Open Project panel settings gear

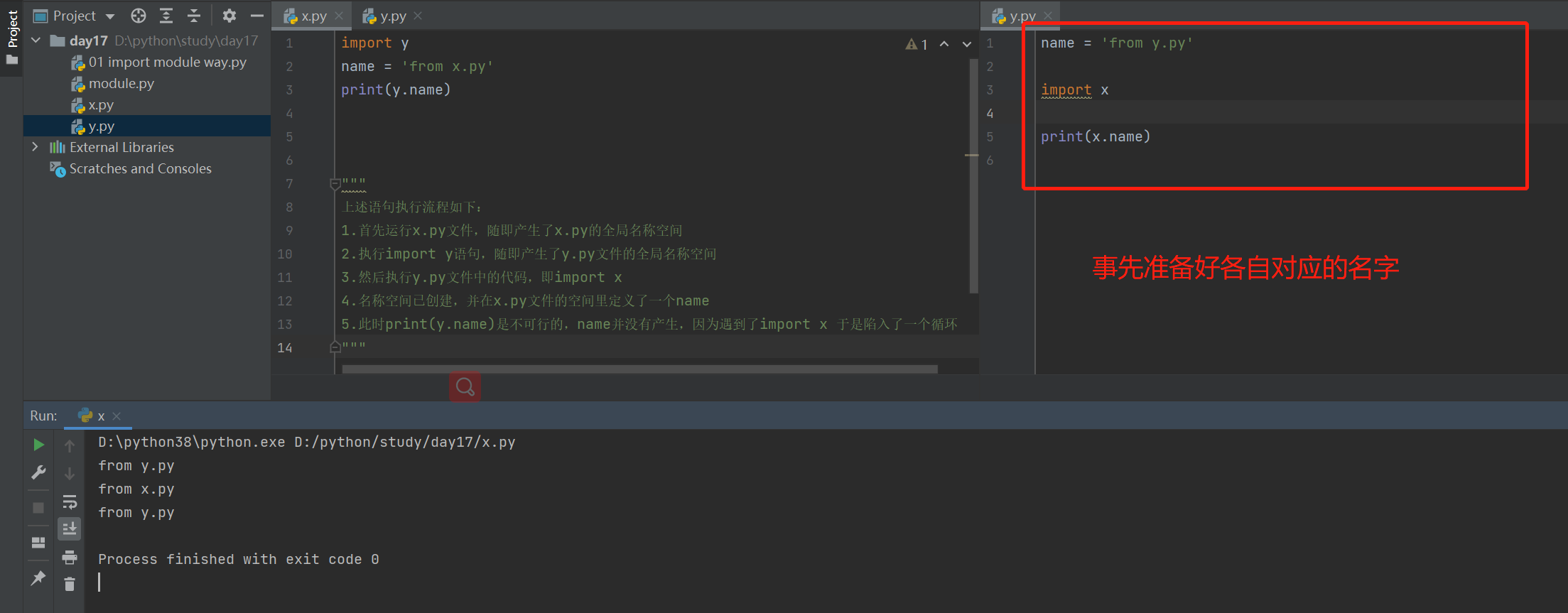pyautogui.click(x=229, y=16)
